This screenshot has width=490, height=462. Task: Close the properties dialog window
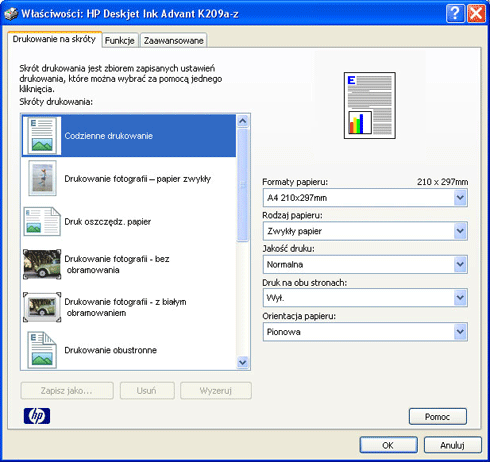pyautogui.click(x=476, y=14)
